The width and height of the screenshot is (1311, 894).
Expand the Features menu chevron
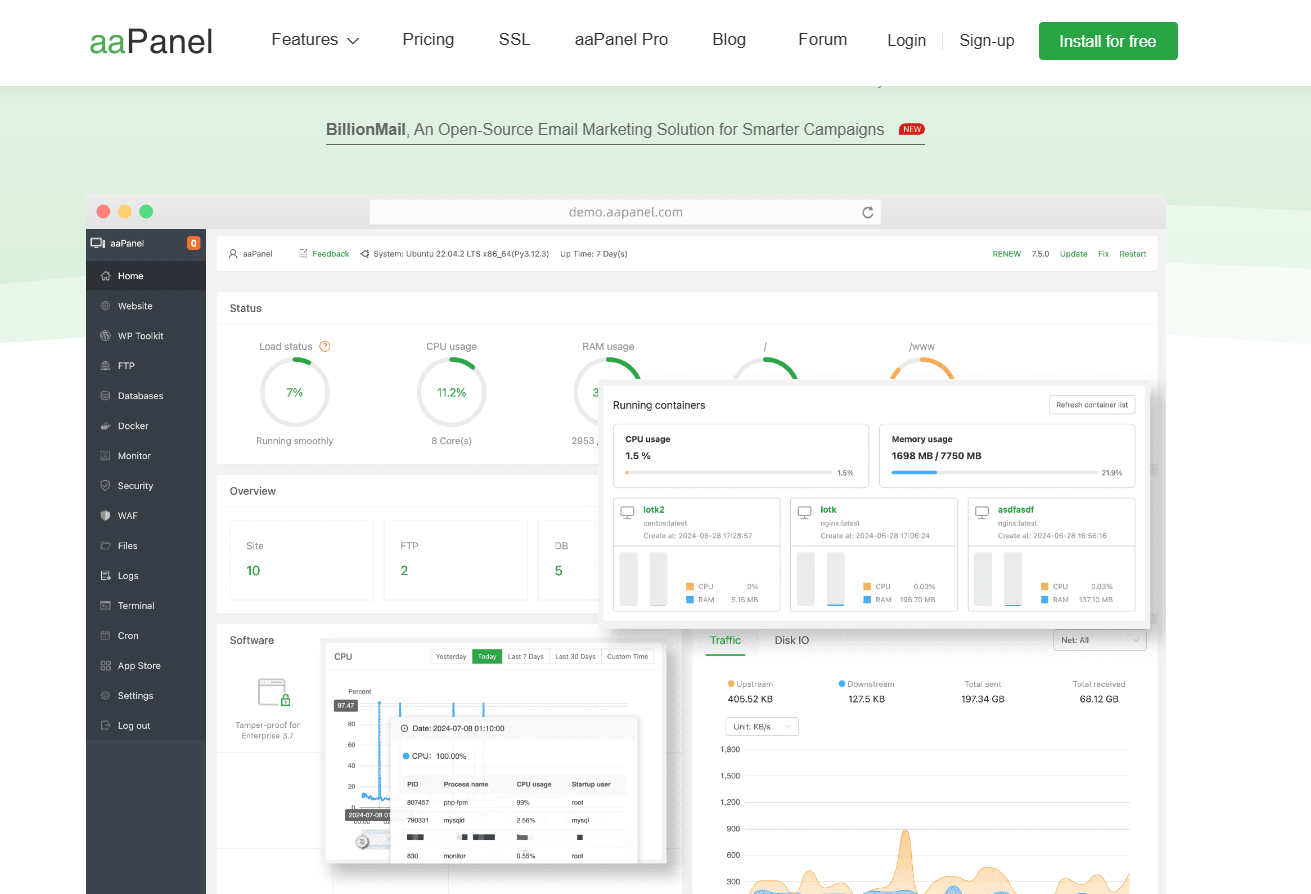(x=353, y=41)
